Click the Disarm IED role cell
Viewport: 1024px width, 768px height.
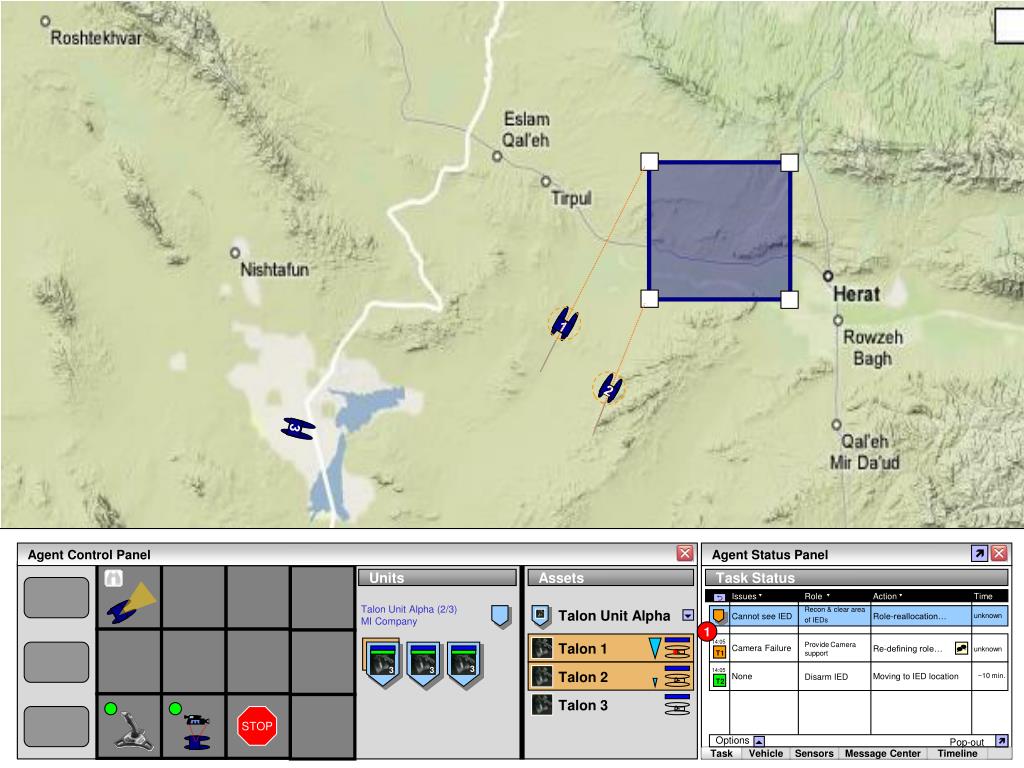(x=834, y=677)
